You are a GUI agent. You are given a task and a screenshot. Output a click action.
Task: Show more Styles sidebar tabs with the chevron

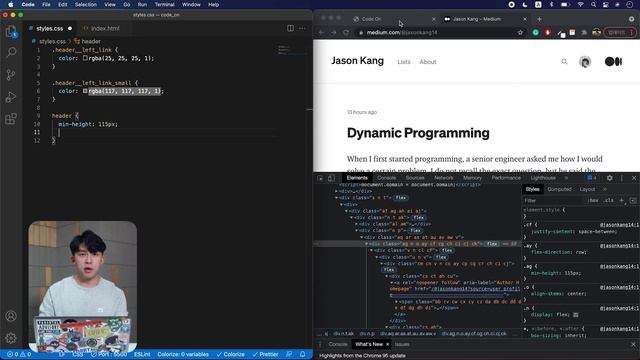(605, 189)
